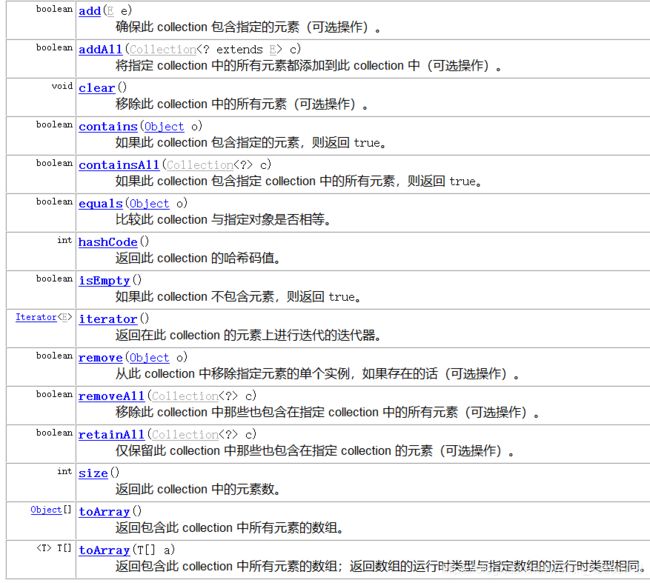This screenshot has height=583, width=650.
Task: Open the containsAll method link
Action: [x=119, y=165]
